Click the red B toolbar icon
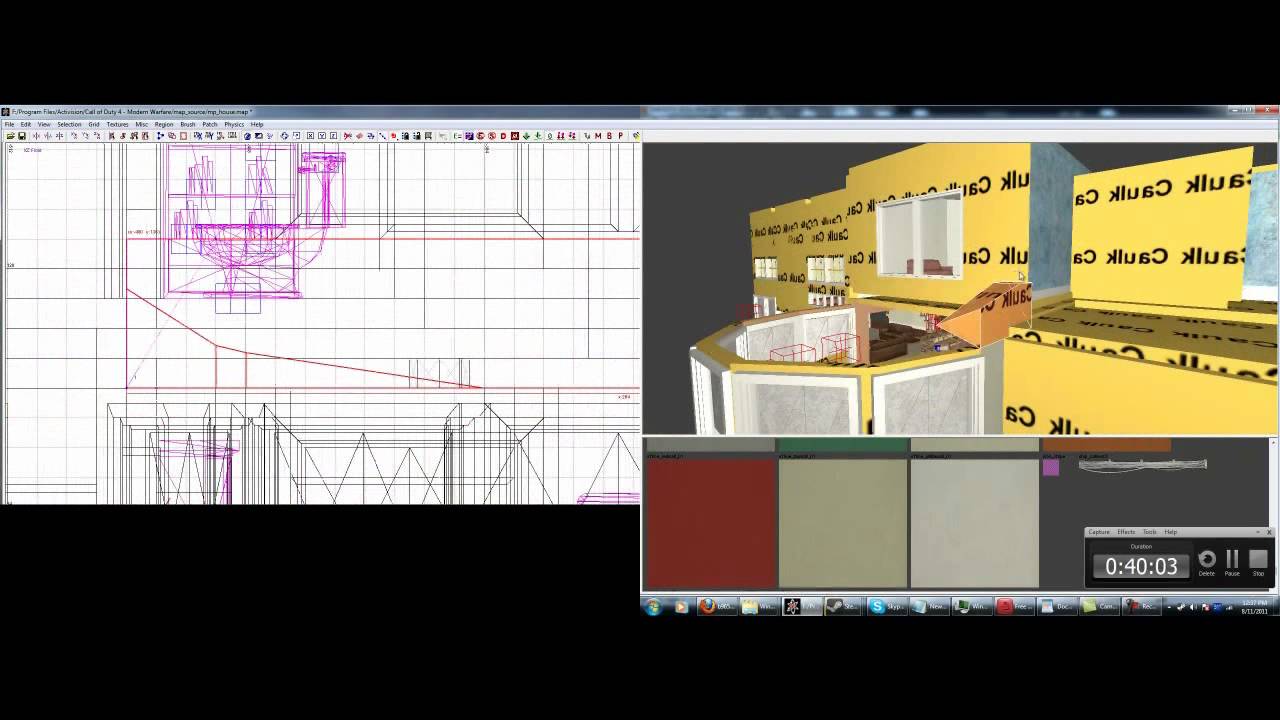Image resolution: width=1280 pixels, height=720 pixels. click(x=609, y=136)
